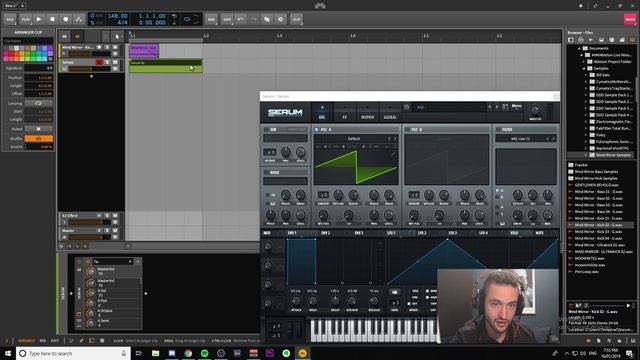Enable the NOISE oscillator checkbox
This screenshot has width=640, height=360.
pyautogui.click(x=266, y=172)
